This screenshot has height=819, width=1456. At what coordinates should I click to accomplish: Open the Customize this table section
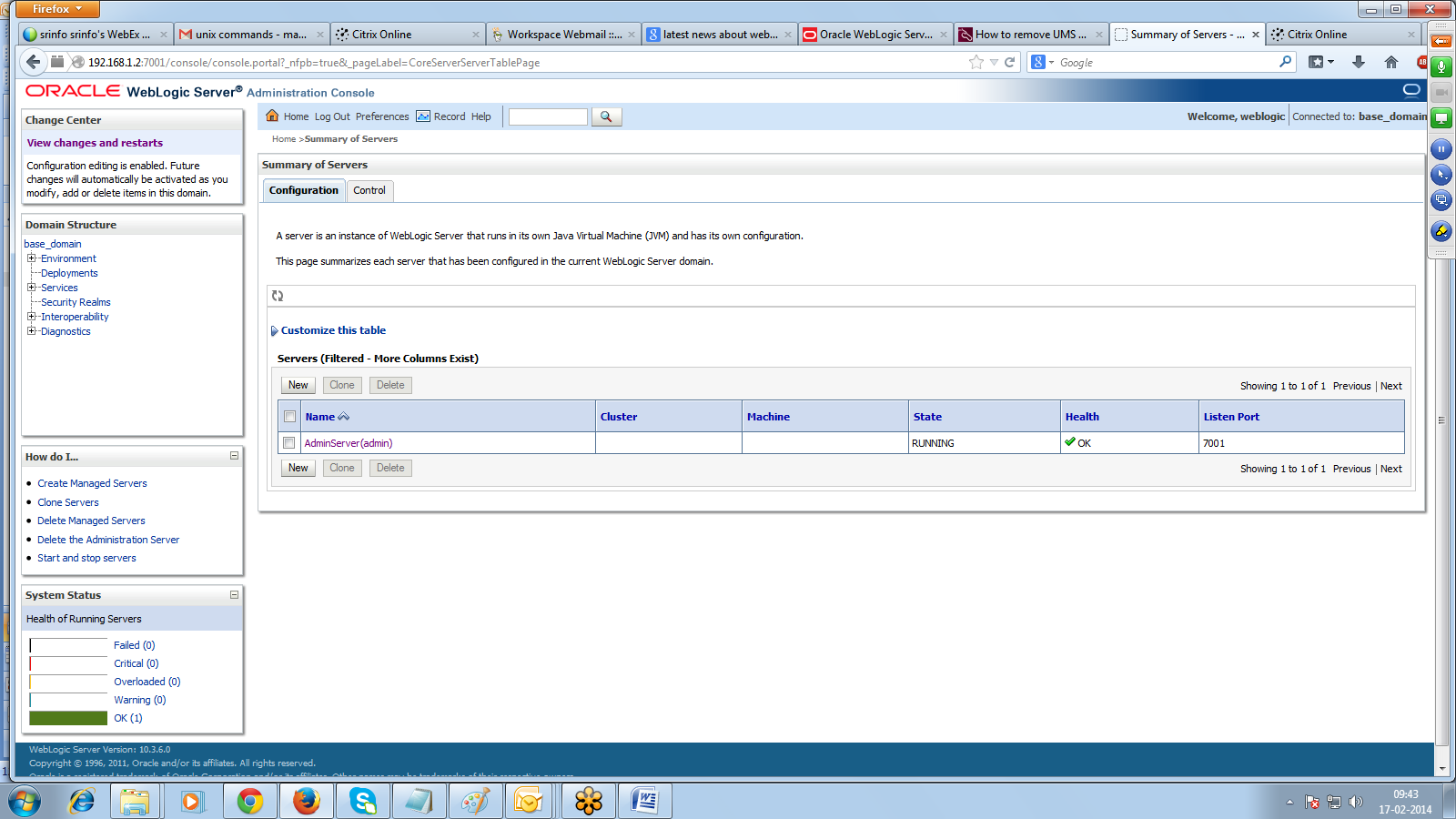point(330,330)
